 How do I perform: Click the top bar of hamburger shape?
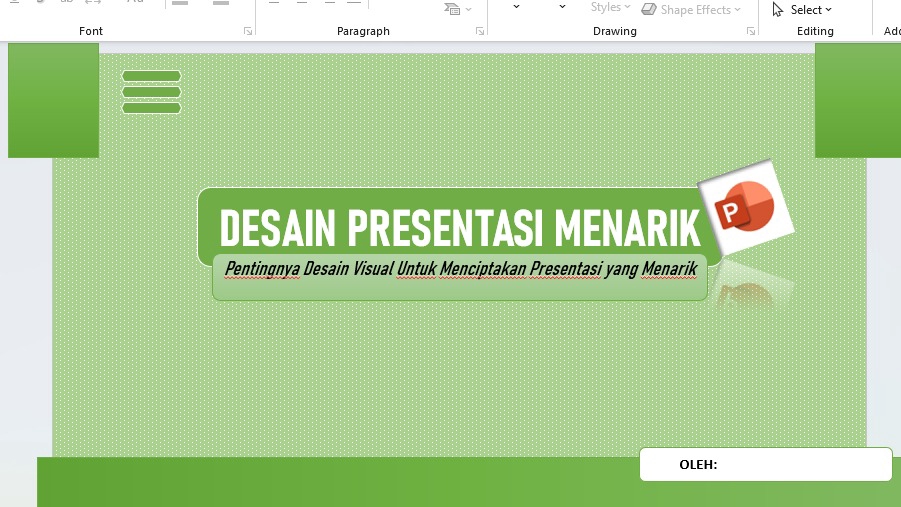[151, 76]
